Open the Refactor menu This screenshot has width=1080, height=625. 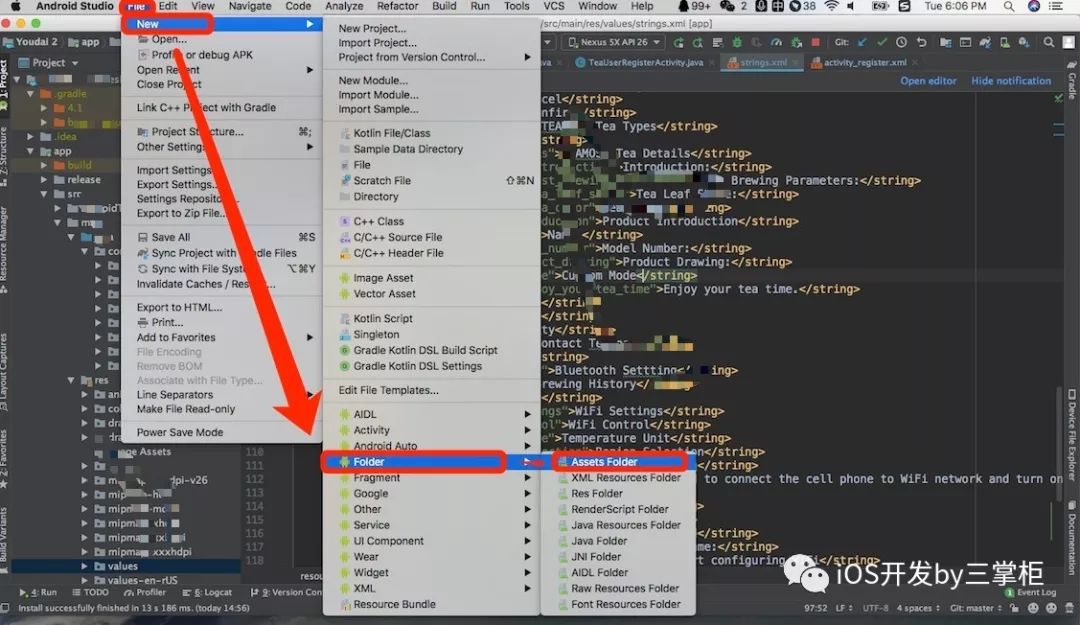pos(397,6)
